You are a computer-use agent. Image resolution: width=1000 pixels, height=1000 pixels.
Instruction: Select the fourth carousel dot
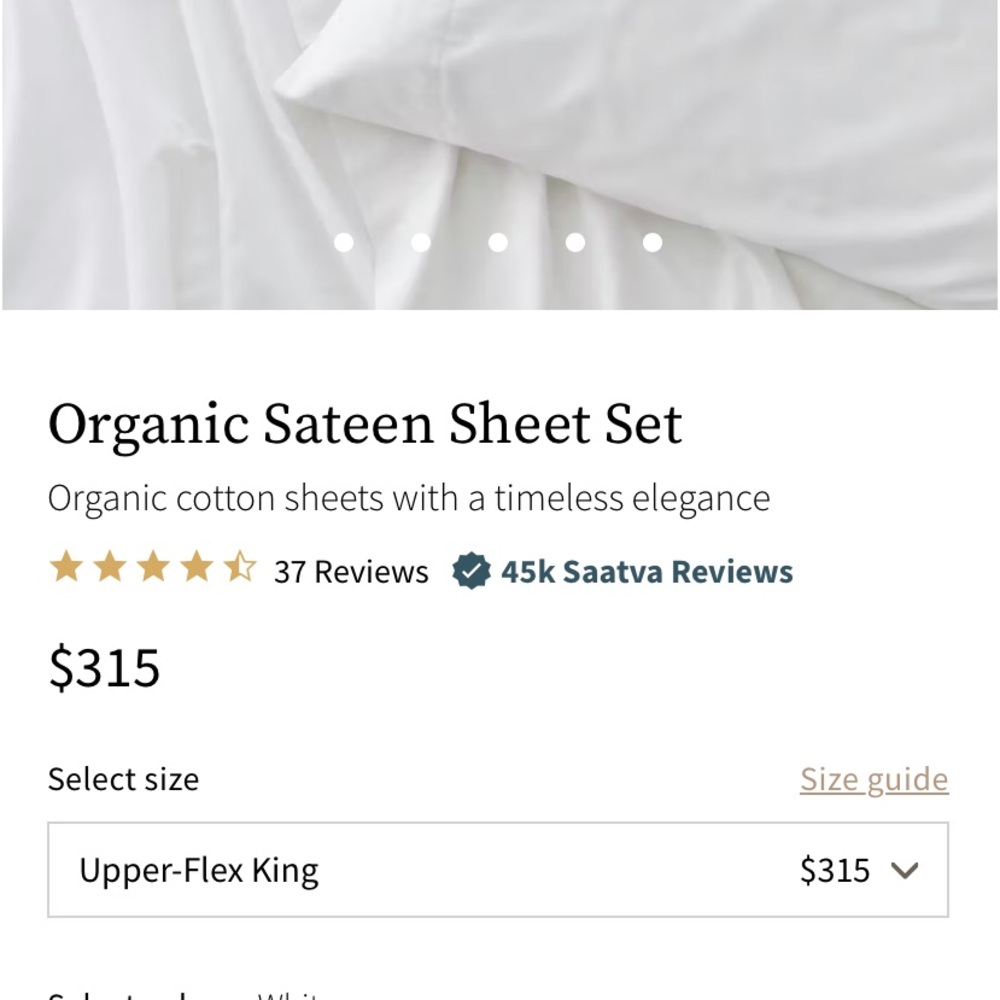click(576, 240)
